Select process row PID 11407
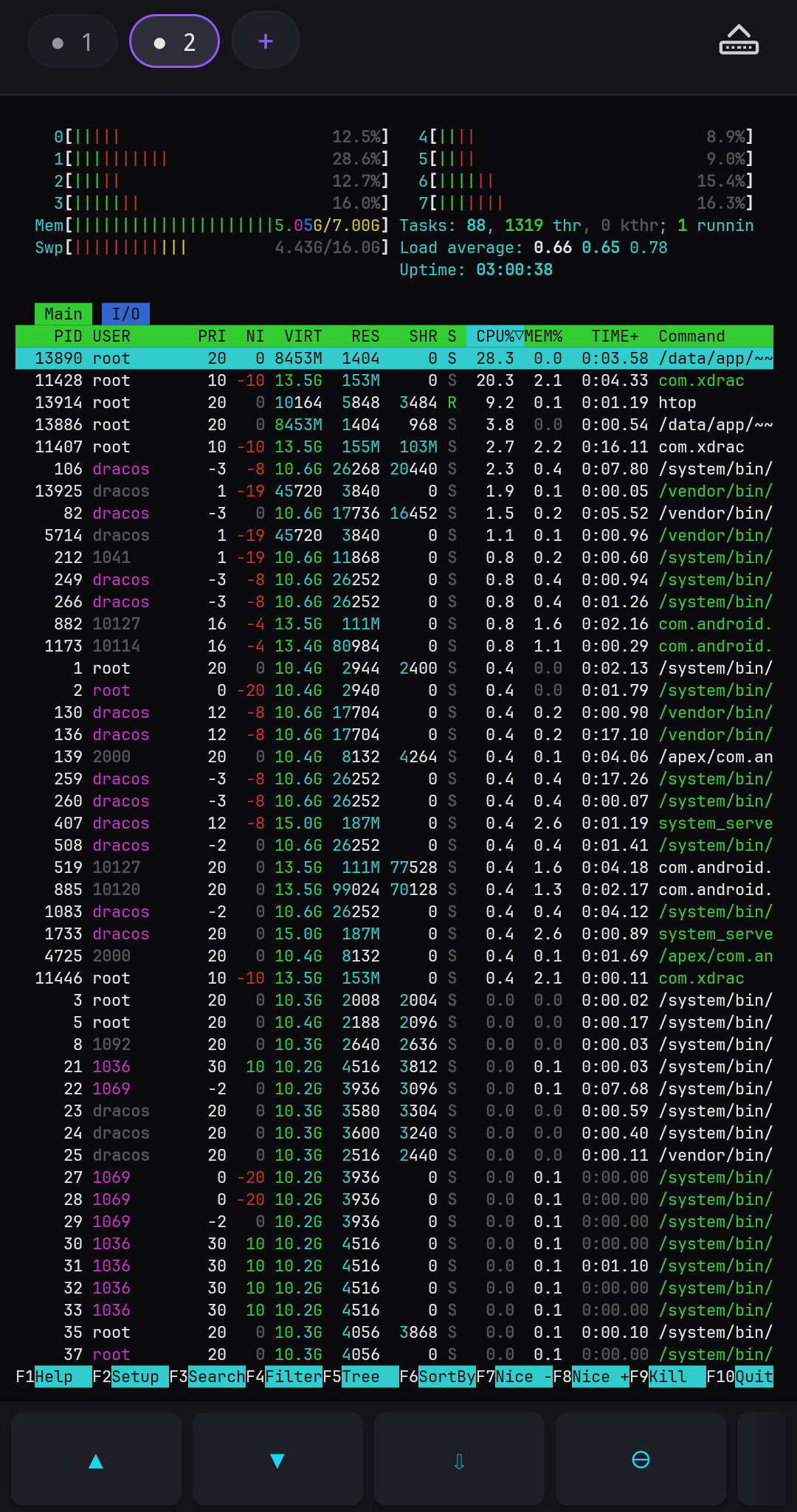The image size is (797, 1512). (x=394, y=446)
